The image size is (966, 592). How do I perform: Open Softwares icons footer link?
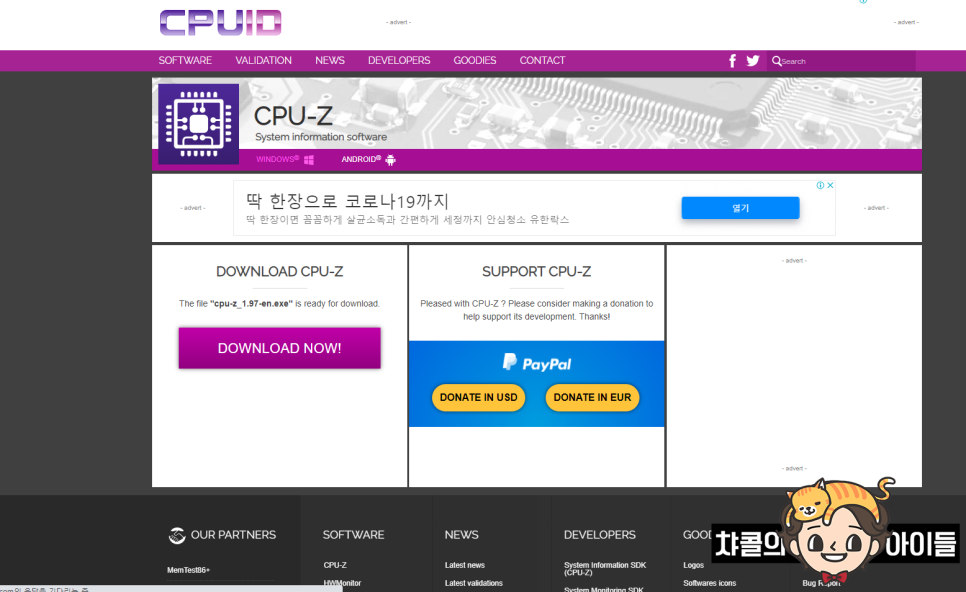click(x=709, y=583)
